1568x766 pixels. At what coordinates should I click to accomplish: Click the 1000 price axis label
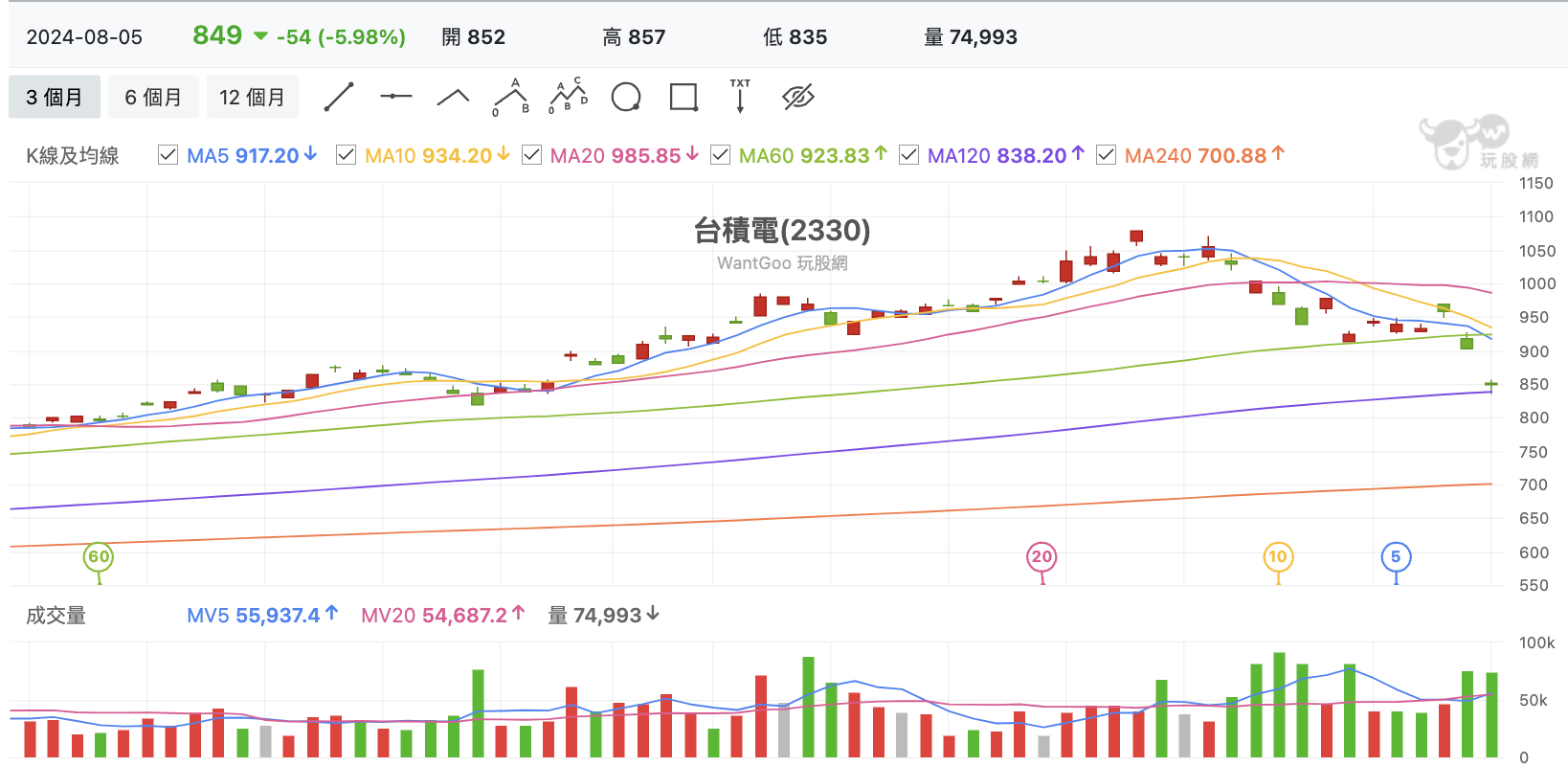point(1536,283)
